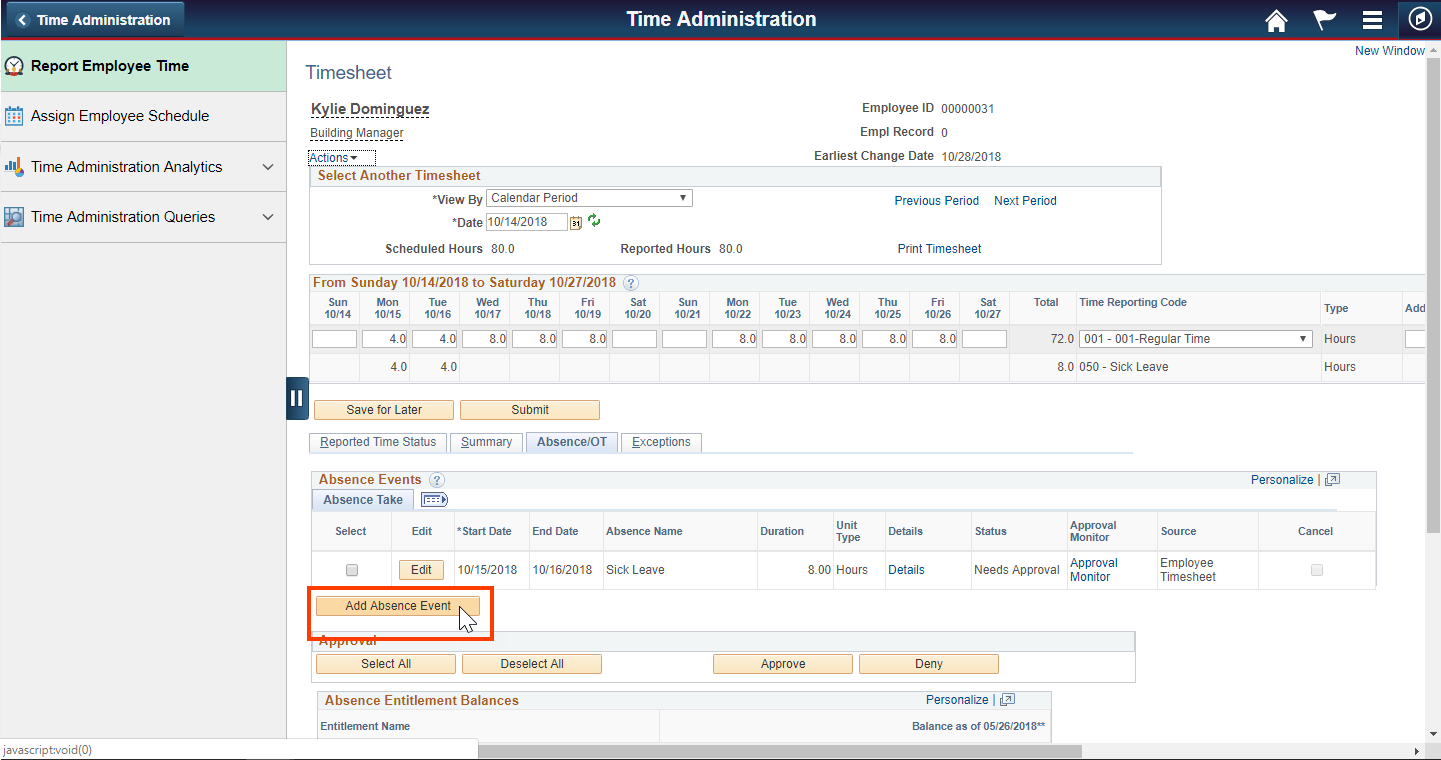Open help for Absence Events
This screenshot has height=760, width=1441.
437,479
